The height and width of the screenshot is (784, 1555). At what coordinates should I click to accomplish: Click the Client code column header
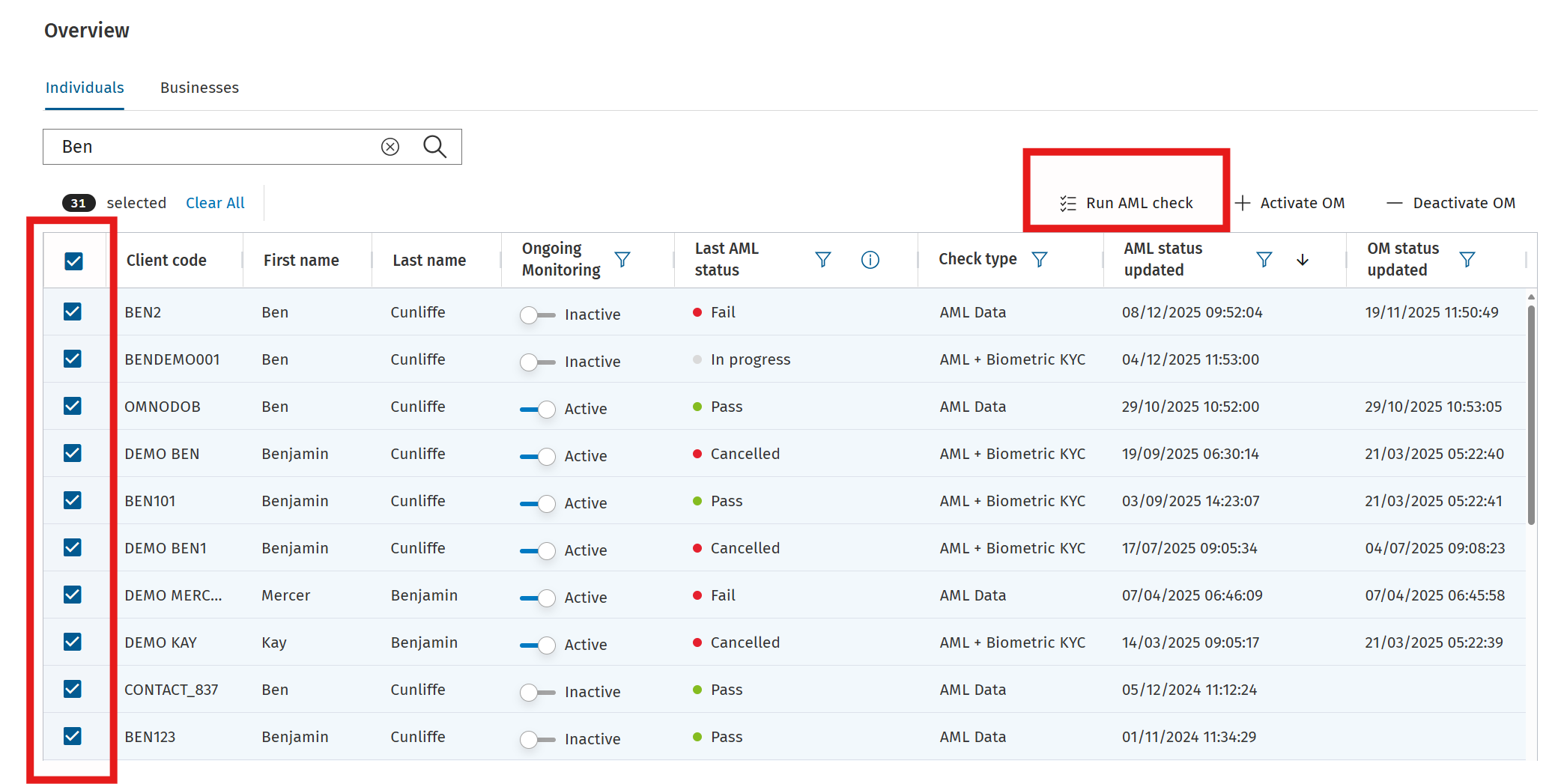166,261
